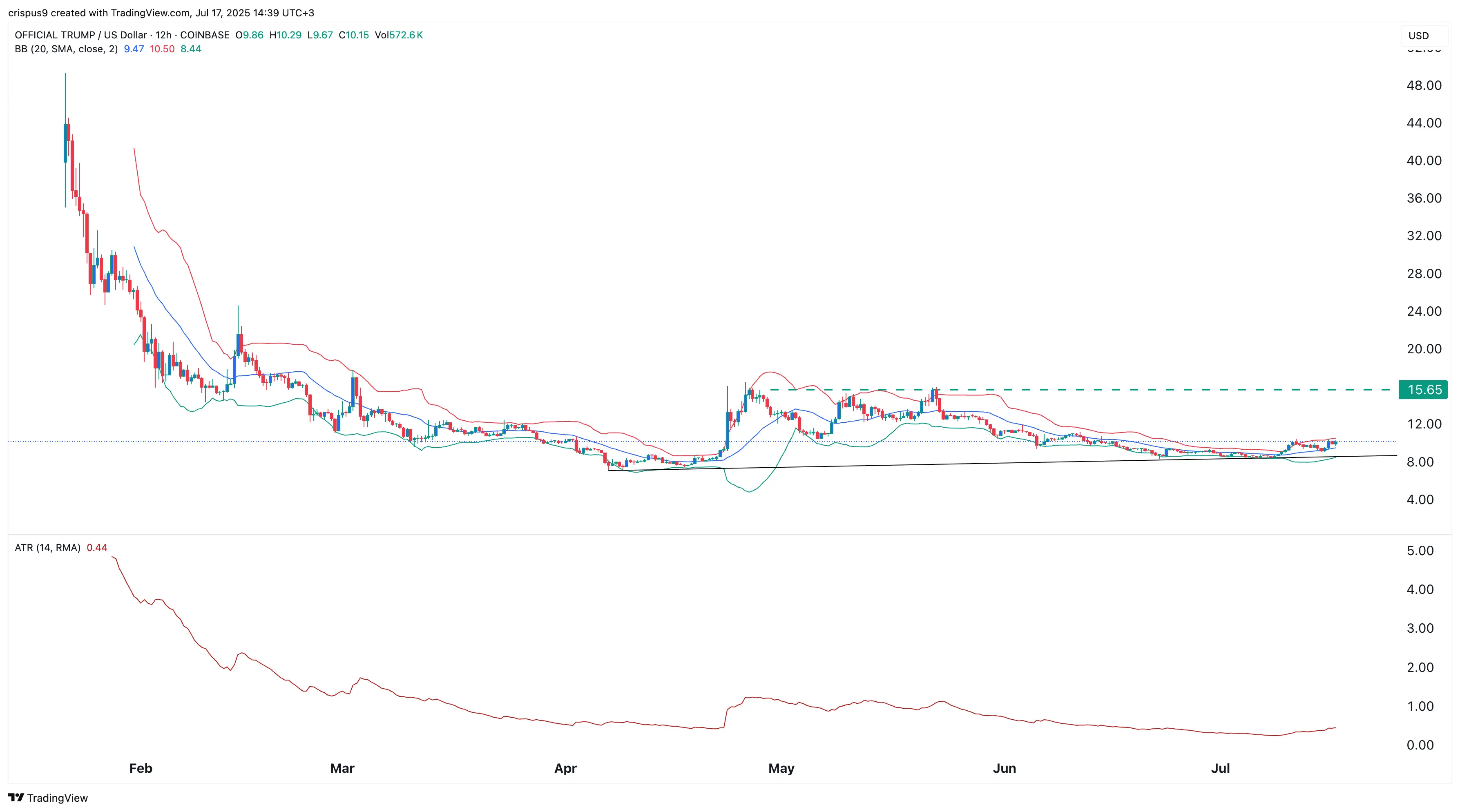The height and width of the screenshot is (812, 1460).
Task: Click the 48.00 price axis label
Action: pos(1424,85)
